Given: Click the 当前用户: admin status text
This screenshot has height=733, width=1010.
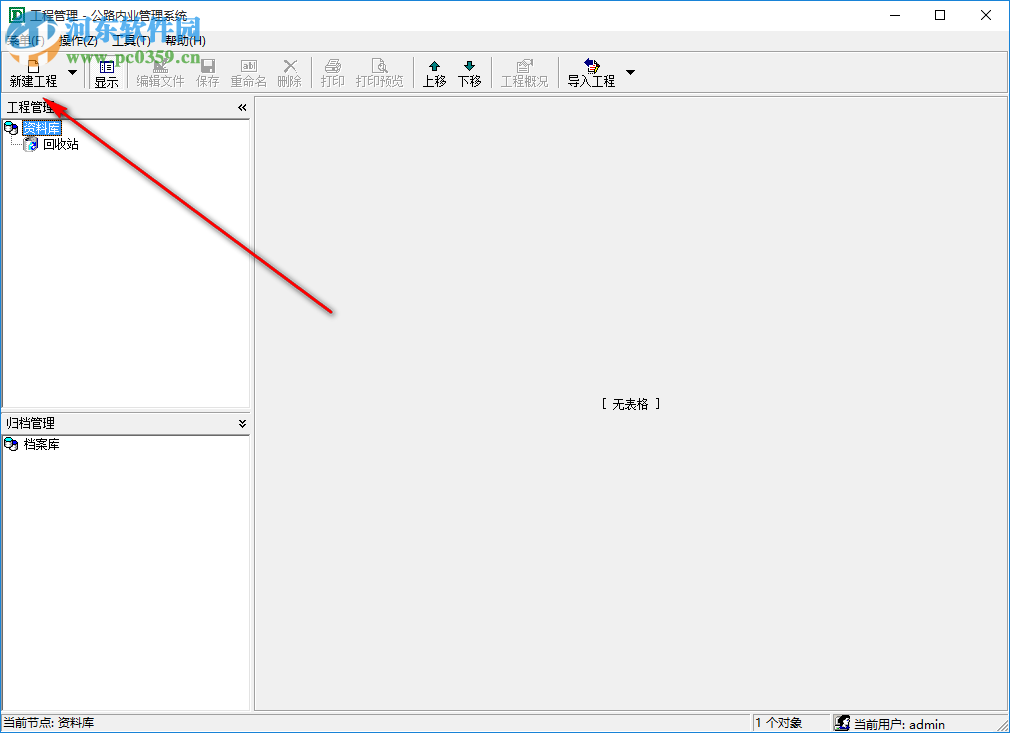Looking at the screenshot, I should tap(899, 724).
